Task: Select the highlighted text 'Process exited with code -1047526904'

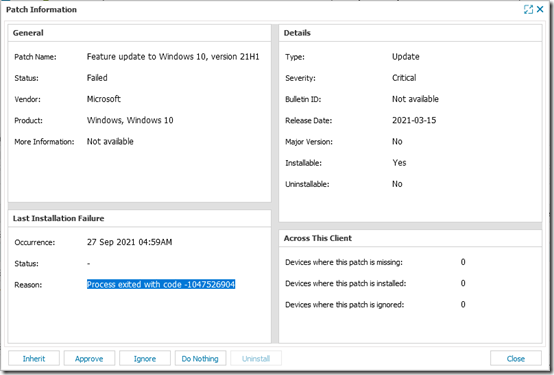Action: [161, 285]
